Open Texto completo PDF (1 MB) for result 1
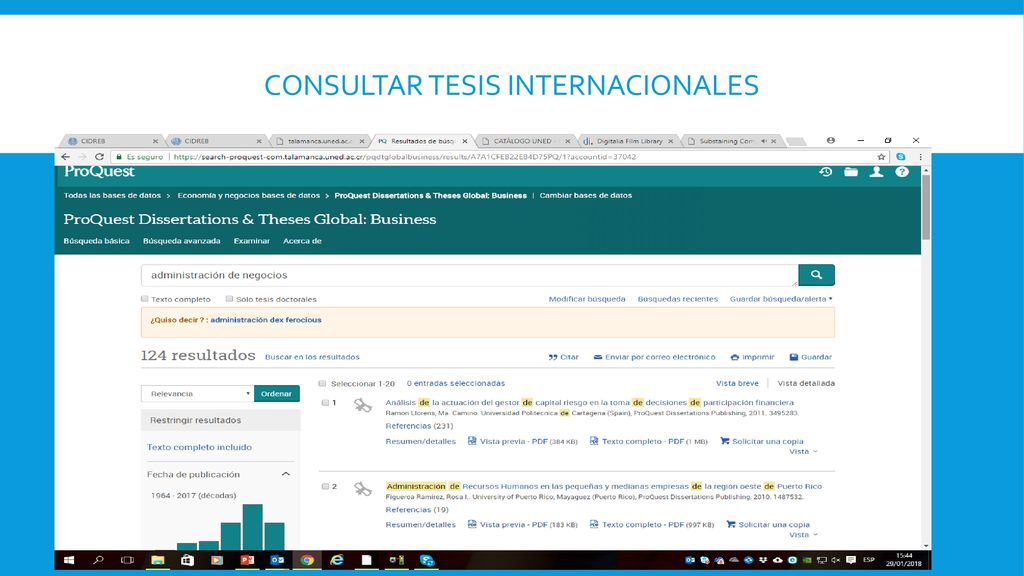Screen dimensions: 1024x576 (648, 441)
